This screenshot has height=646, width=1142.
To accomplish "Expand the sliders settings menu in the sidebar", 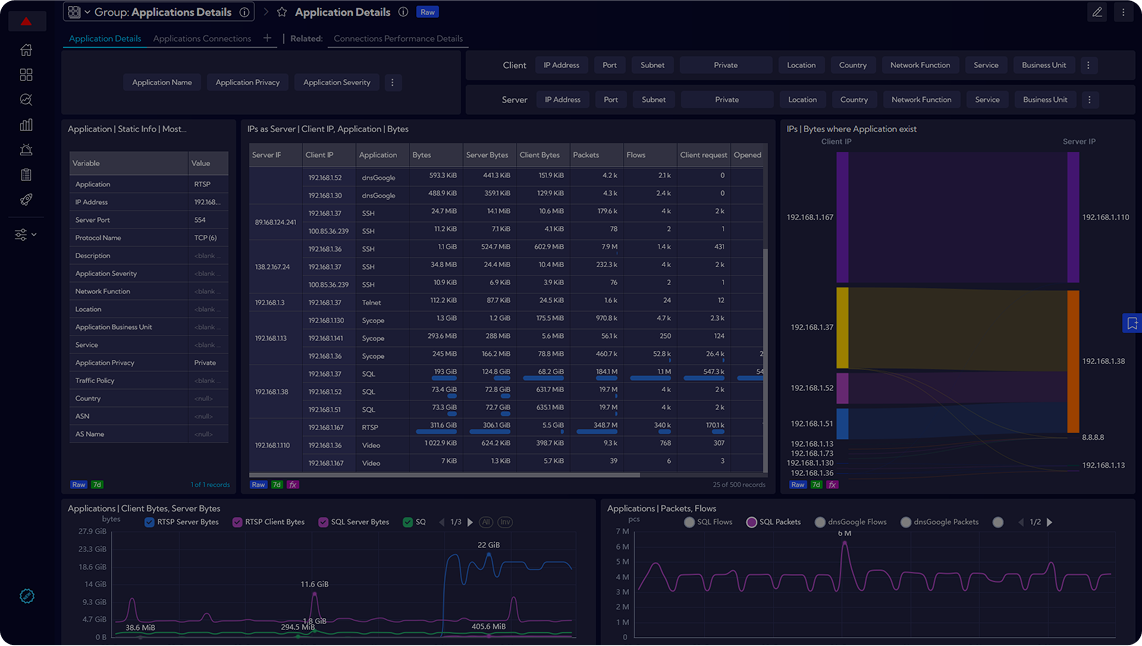I will pos(26,235).
